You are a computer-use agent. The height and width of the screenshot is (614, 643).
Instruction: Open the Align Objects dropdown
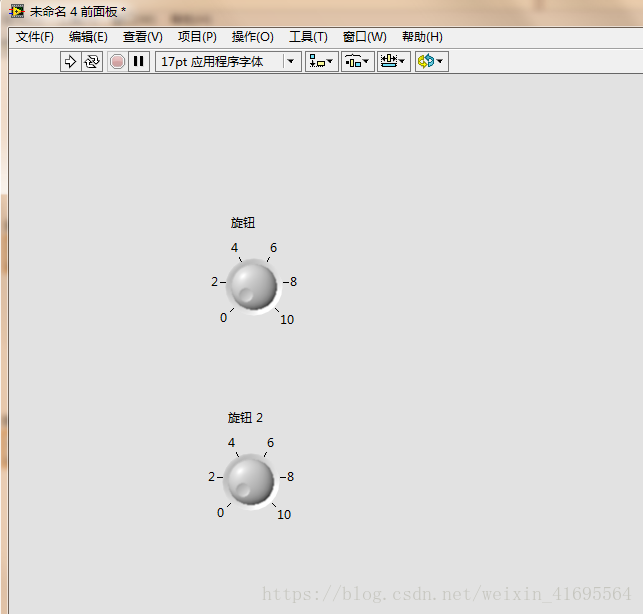322,62
